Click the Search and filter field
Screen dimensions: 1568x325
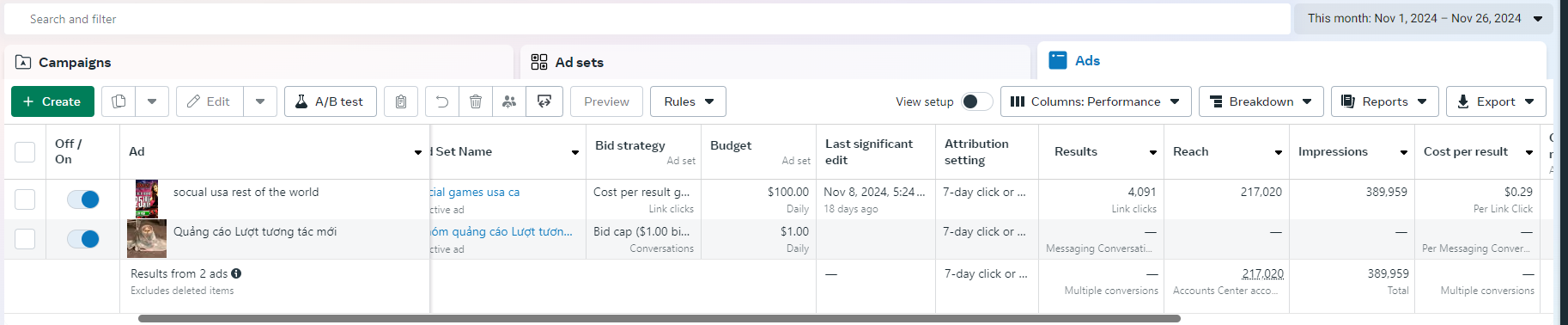pyautogui.click(x=647, y=19)
